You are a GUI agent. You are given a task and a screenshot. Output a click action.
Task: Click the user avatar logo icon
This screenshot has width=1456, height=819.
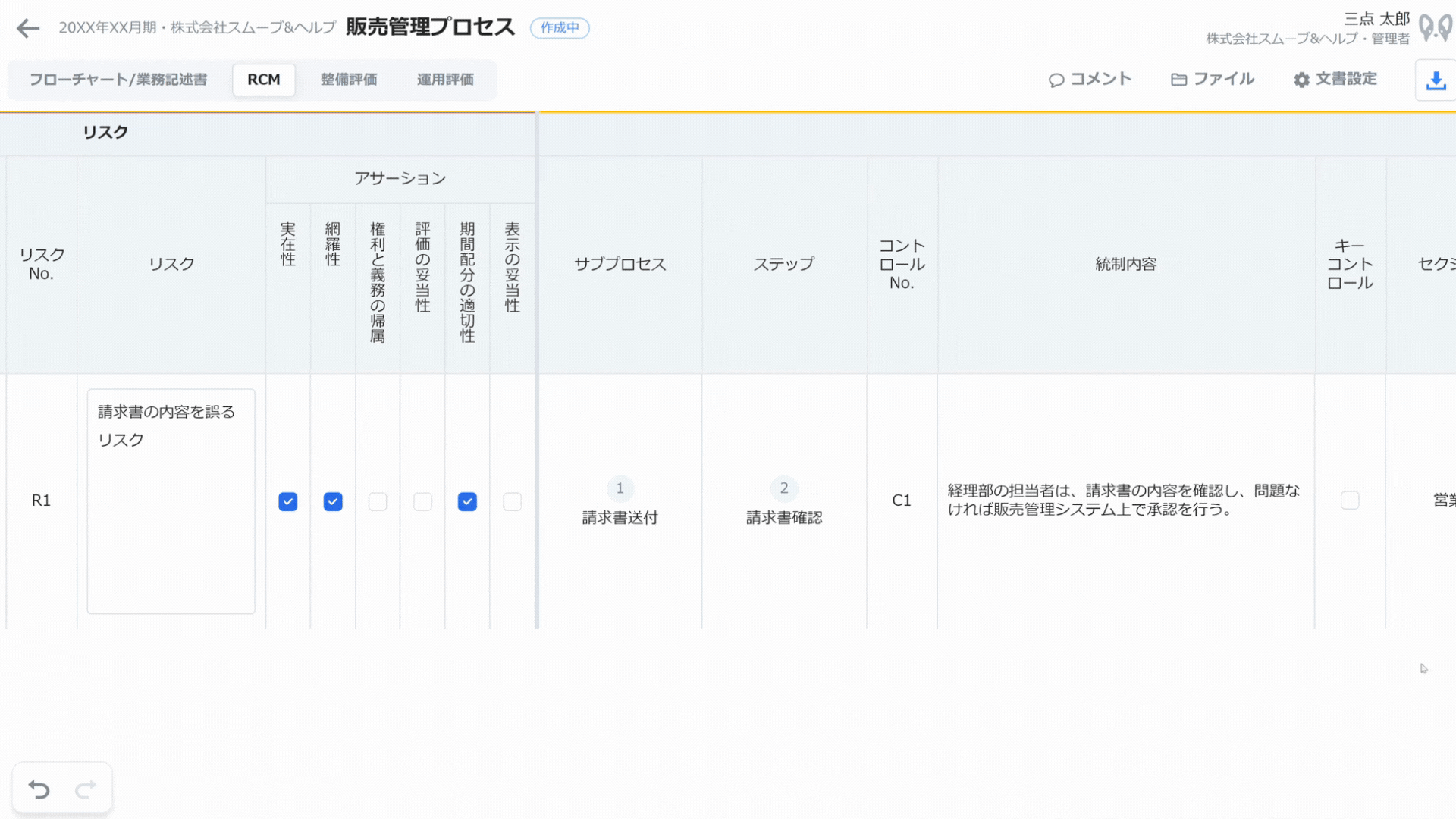[1435, 28]
